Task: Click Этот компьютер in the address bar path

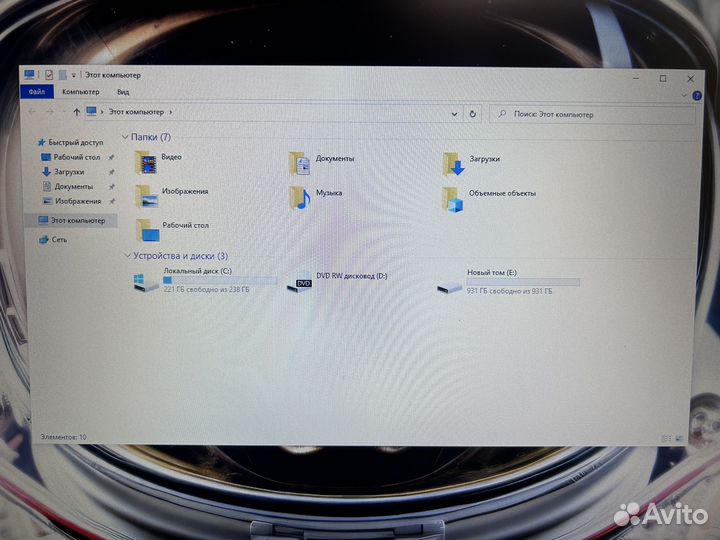Action: pos(136,112)
